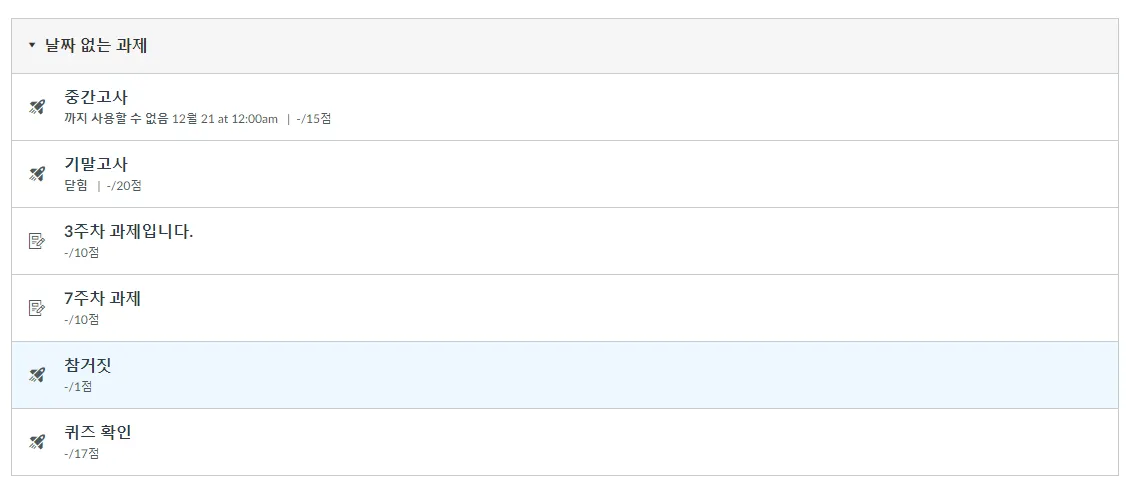This screenshot has width=1127, height=482.
Task: Click the -/1점 score under 참거짓
Action: 78,387
